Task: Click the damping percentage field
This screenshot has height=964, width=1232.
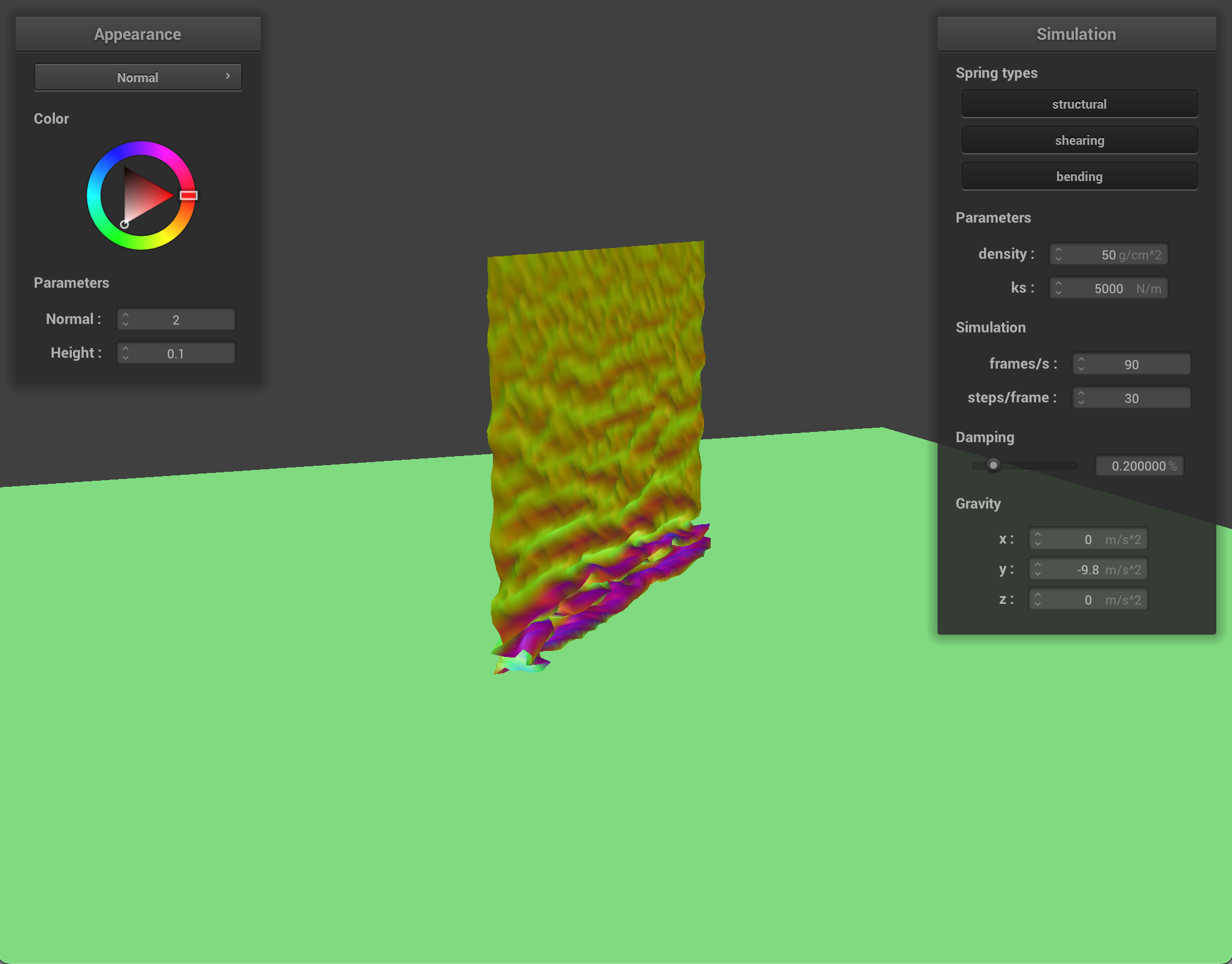Action: click(1140, 466)
